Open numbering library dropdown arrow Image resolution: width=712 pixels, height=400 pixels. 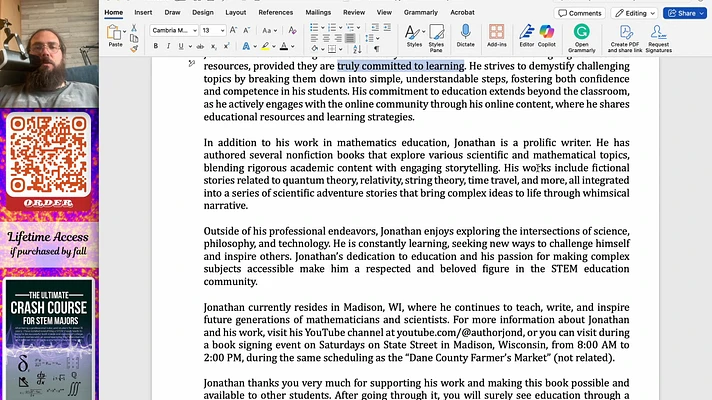[340, 28]
